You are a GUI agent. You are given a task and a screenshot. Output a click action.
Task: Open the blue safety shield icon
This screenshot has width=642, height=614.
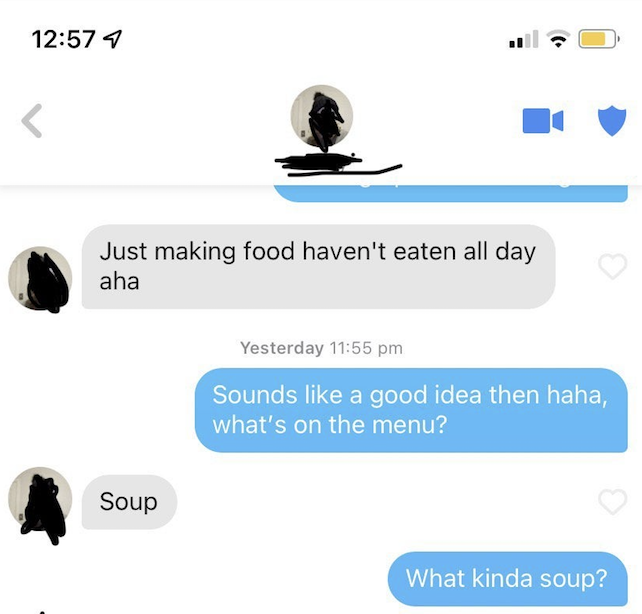click(612, 120)
